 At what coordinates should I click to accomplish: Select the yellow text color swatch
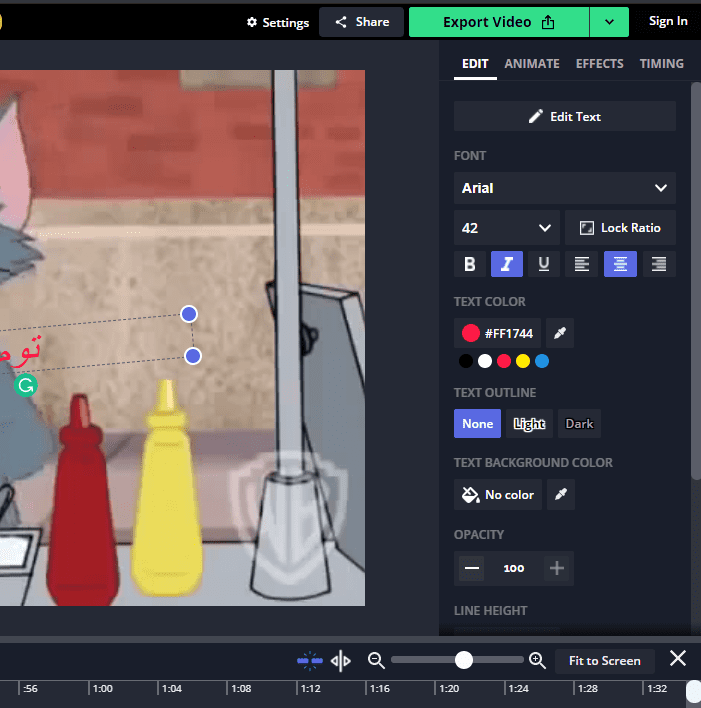[523, 361]
